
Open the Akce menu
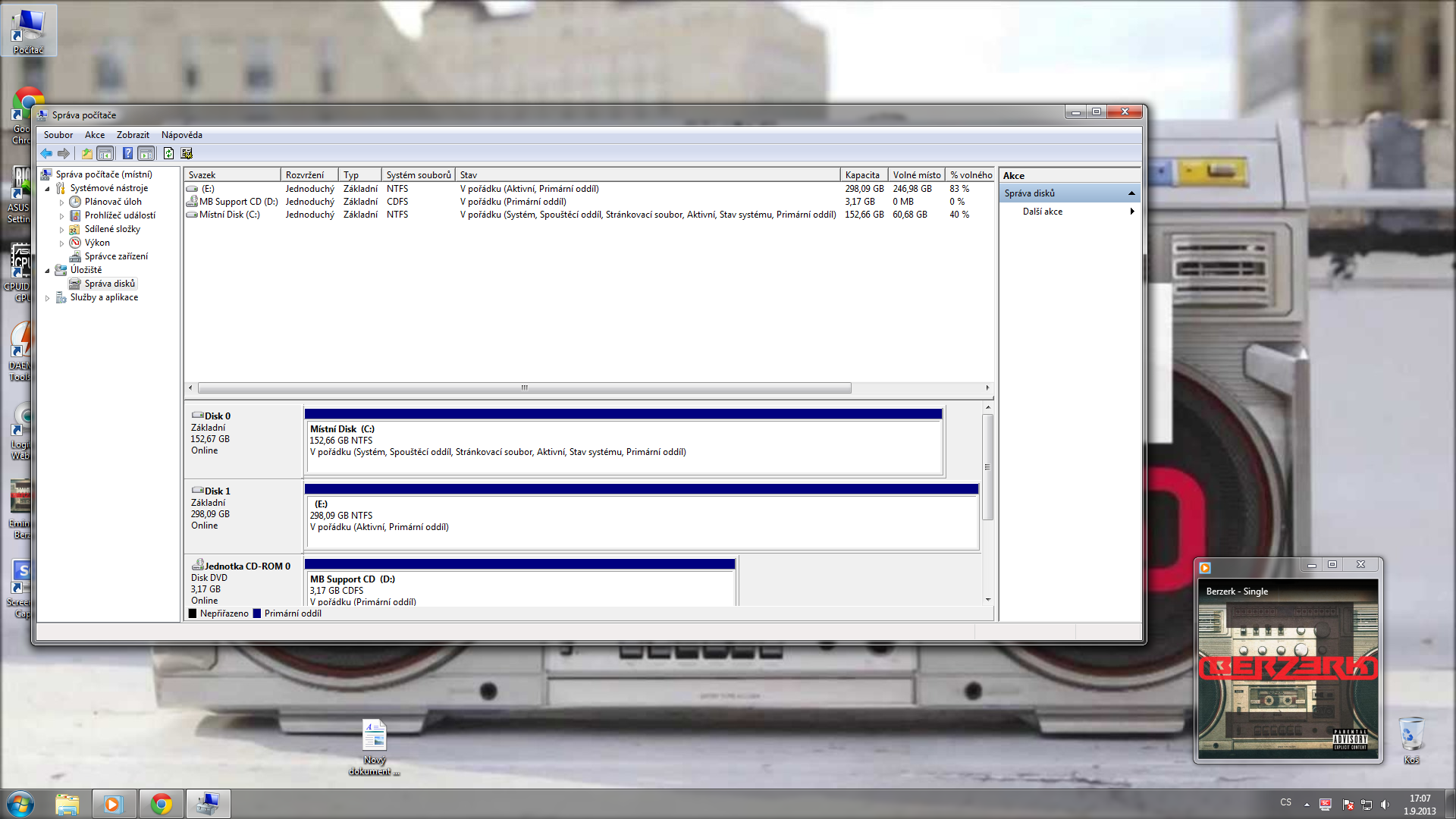95,135
